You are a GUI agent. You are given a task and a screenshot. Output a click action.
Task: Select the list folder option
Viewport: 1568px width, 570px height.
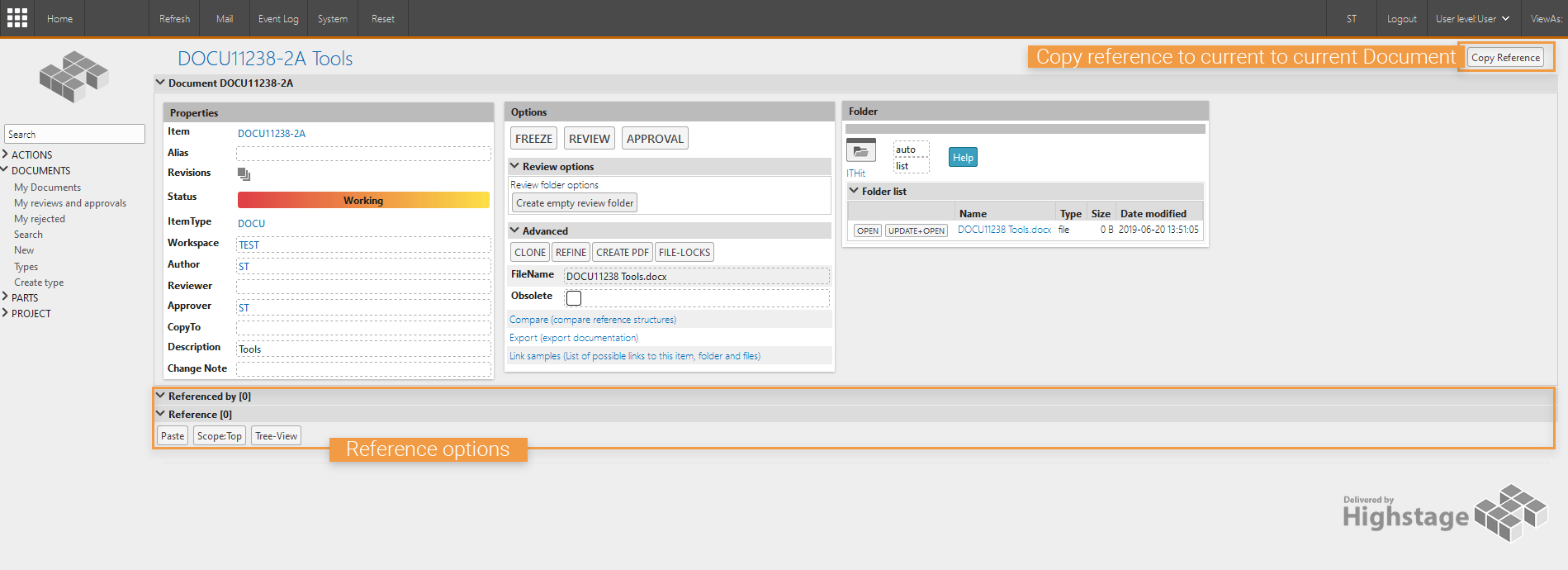tap(911, 166)
